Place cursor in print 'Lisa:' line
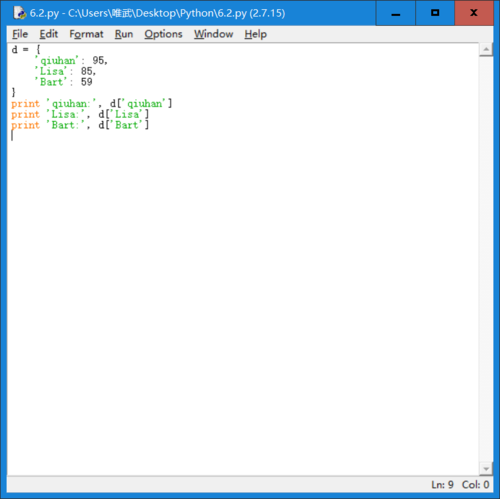Viewport: 500px width, 499px height. [80, 114]
